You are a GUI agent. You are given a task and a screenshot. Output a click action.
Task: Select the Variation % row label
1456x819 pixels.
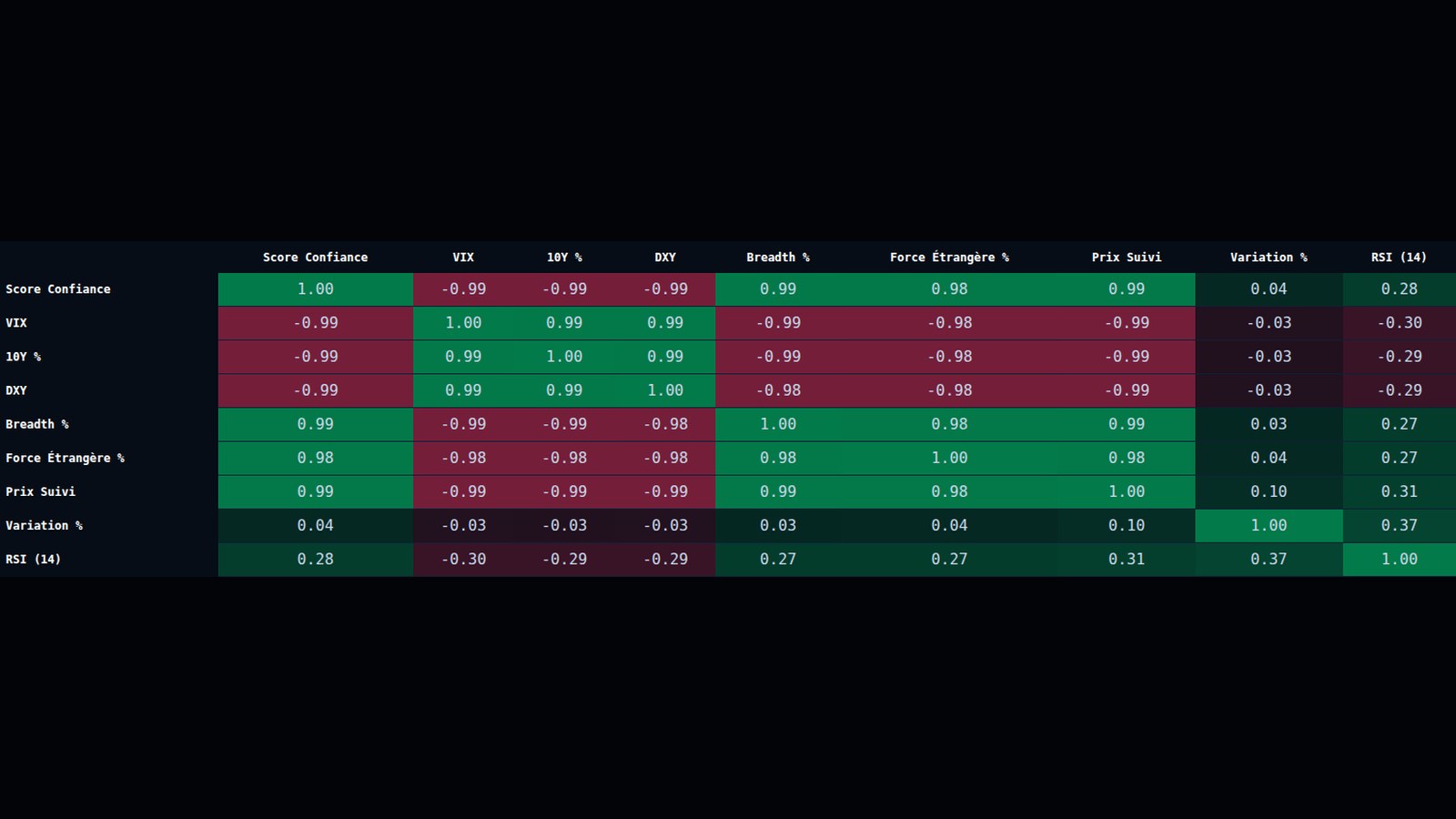(109, 525)
